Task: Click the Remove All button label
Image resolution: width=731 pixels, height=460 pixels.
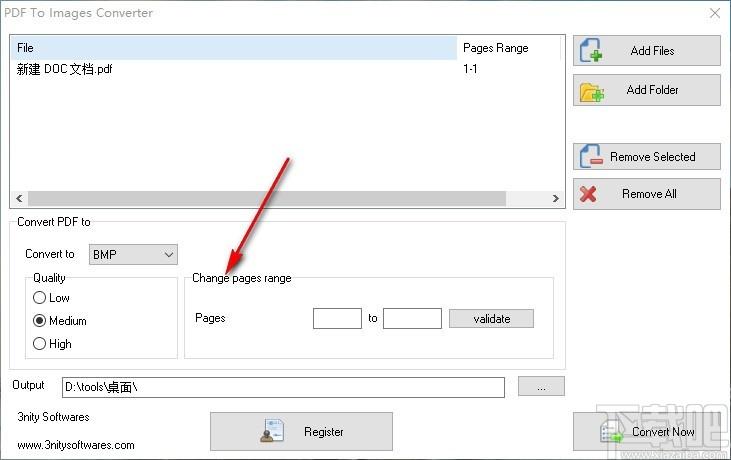Action: tap(649, 194)
